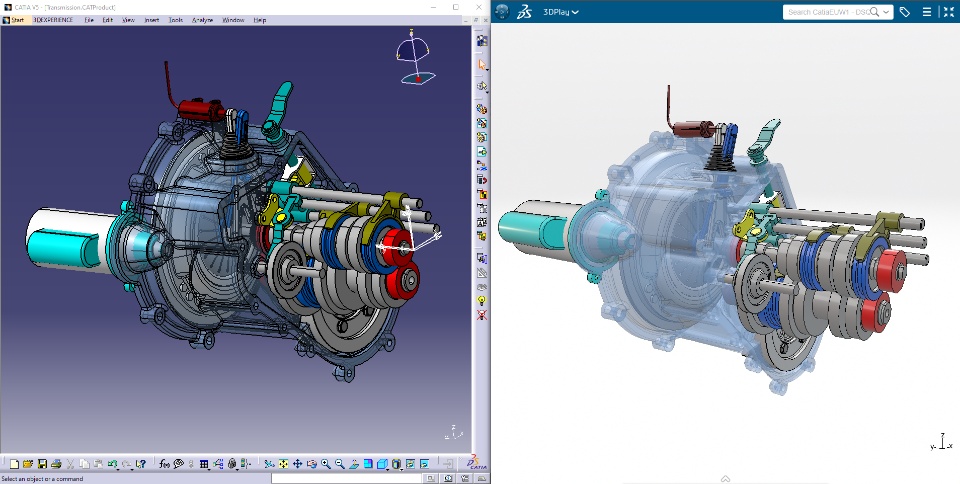Viewport: 960px width, 484px height.
Task: Click the search magnifier icon in 3DPlay
Action: click(x=875, y=12)
